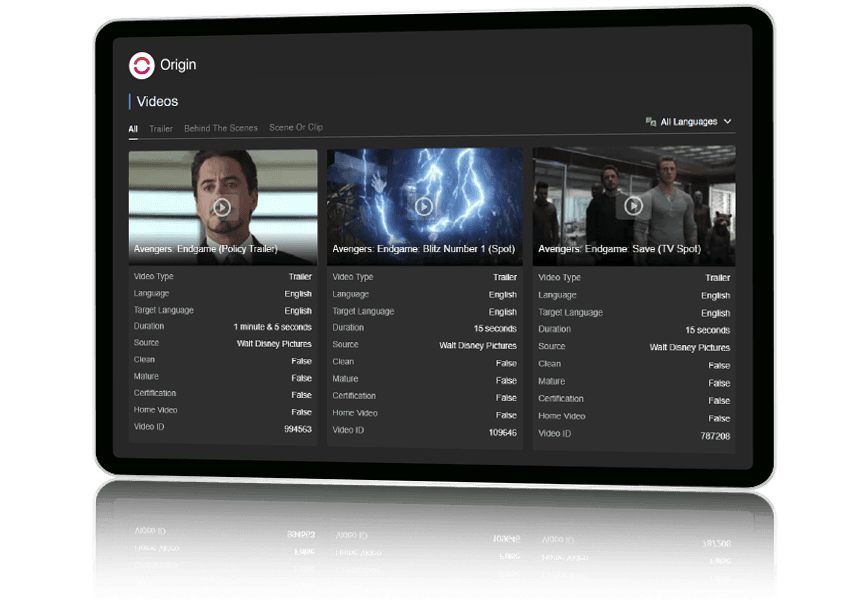Image resolution: width=867 pixels, height=601 pixels.
Task: Open the All Languages dropdown
Action: [689, 122]
